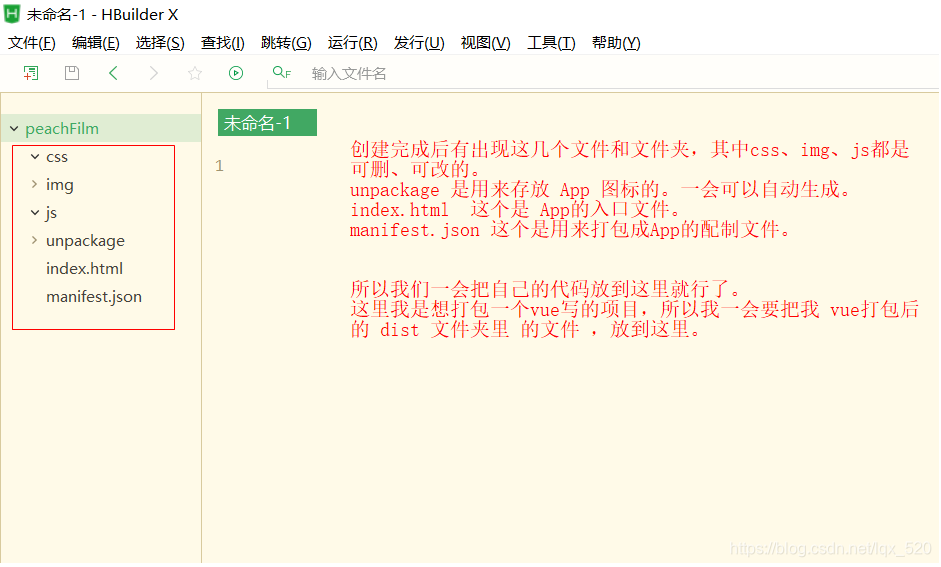The image size is (941, 567).
Task: Collapse the peachFilm project chevron
Action: pos(14,128)
